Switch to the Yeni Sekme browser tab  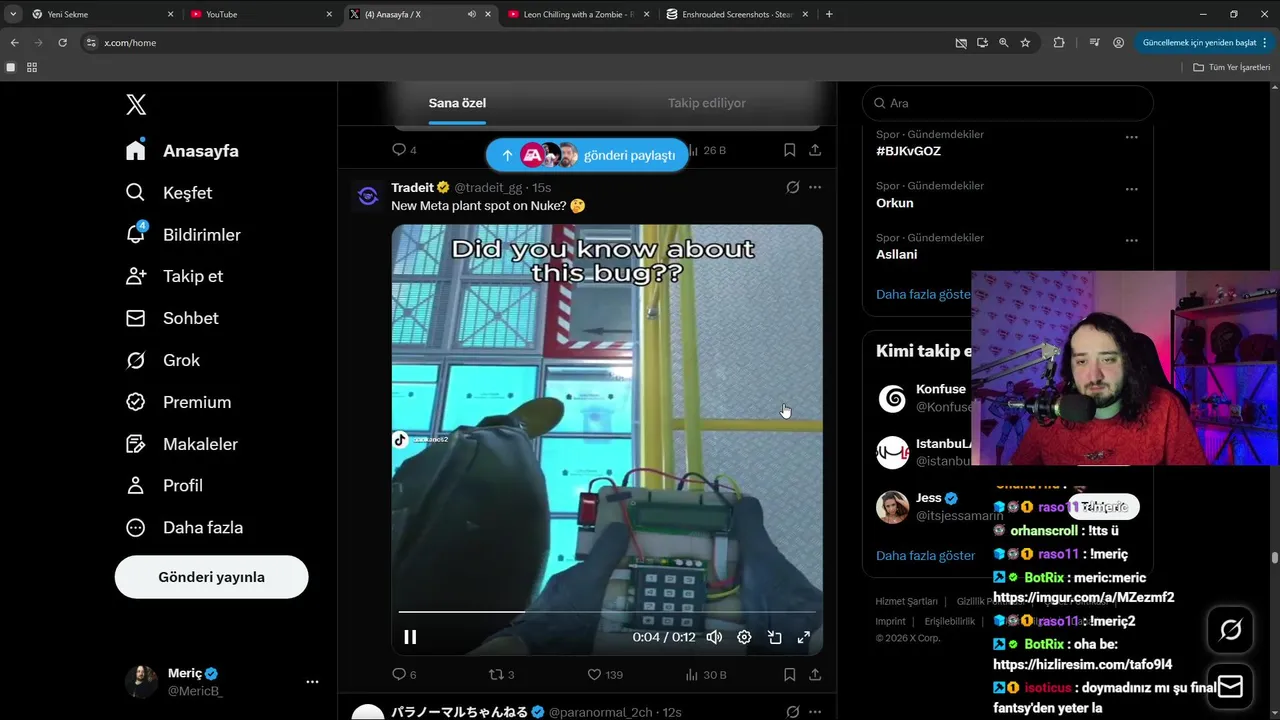(x=101, y=14)
